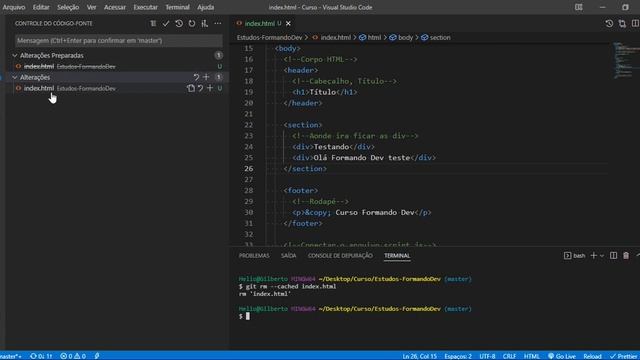The image size is (640, 360).
Task: Click the editor timeline history icon at top right
Action: [x=609, y=24]
